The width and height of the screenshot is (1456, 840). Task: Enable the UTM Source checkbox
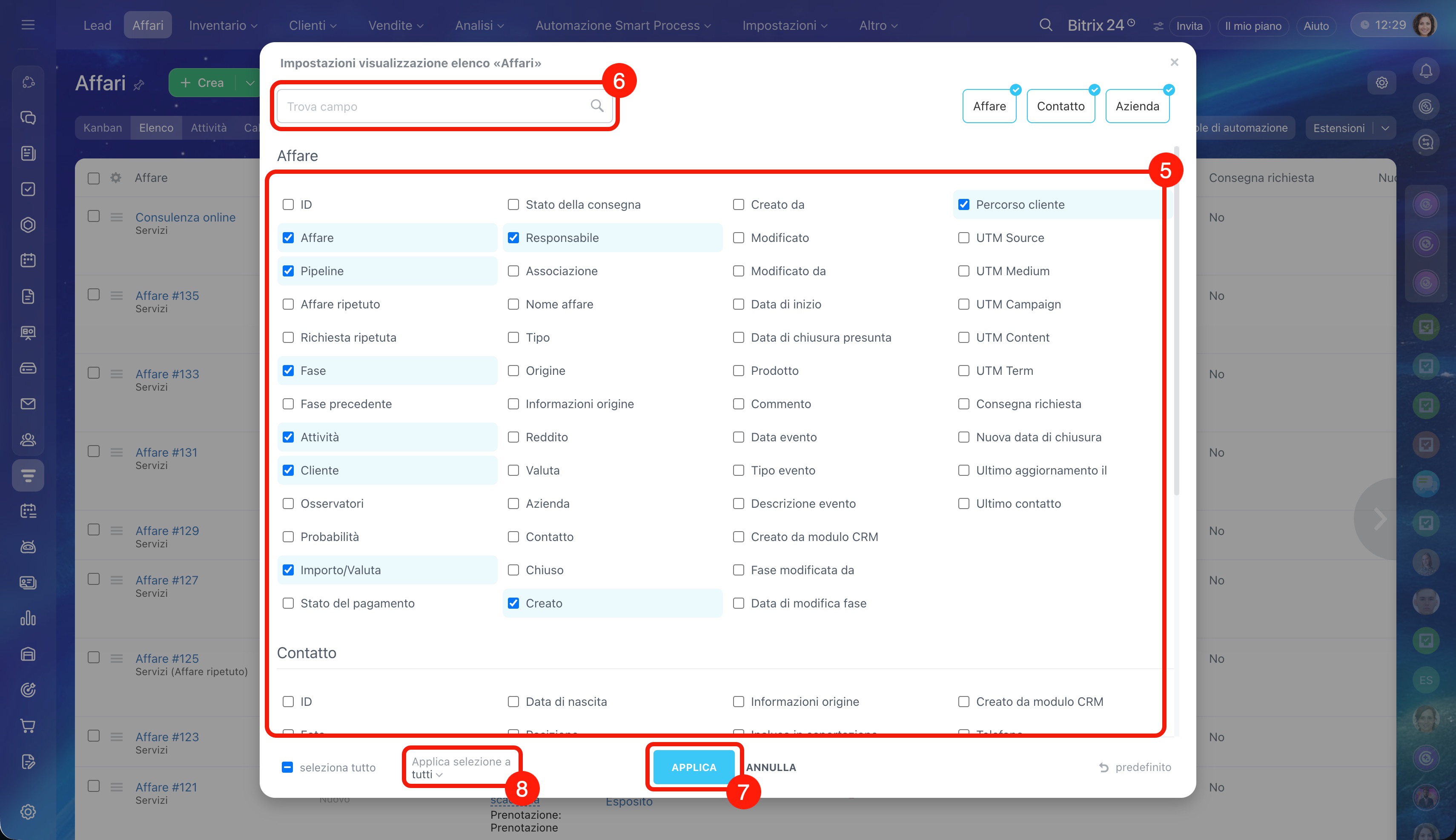point(963,238)
